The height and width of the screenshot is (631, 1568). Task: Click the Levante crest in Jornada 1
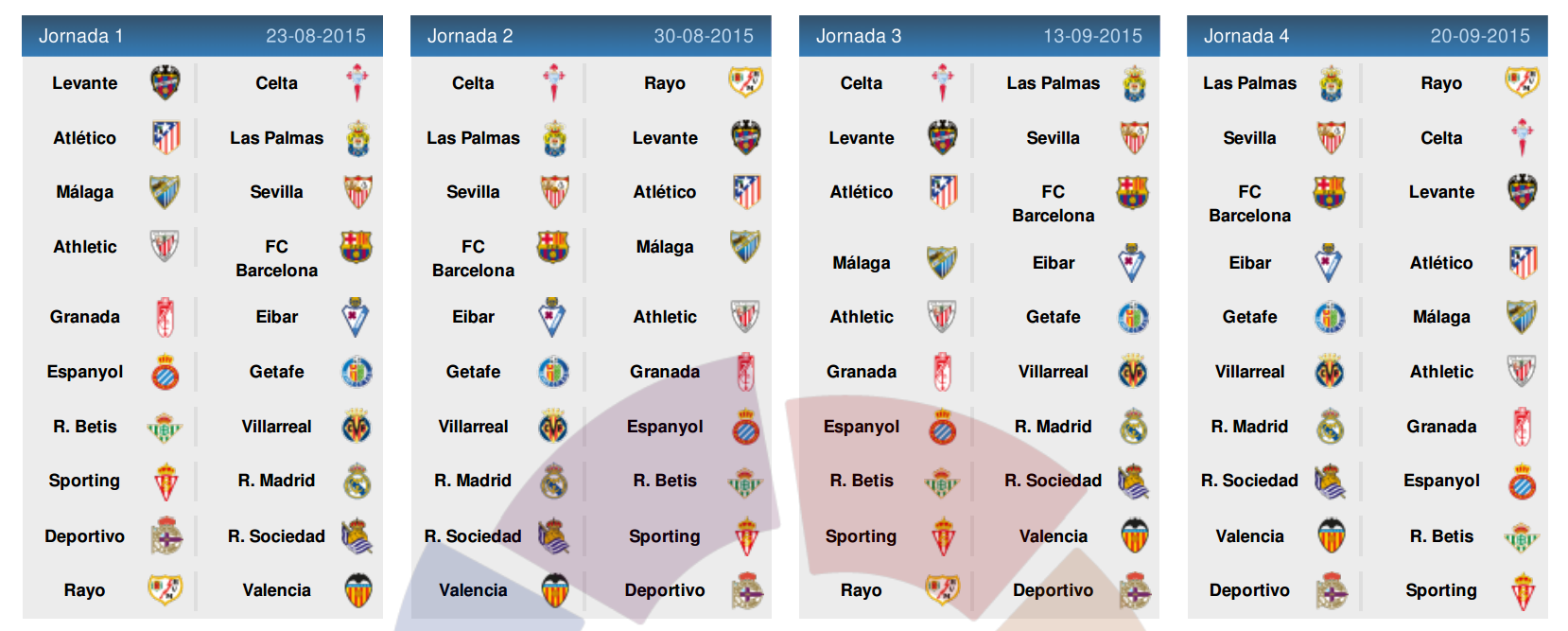coord(166,83)
